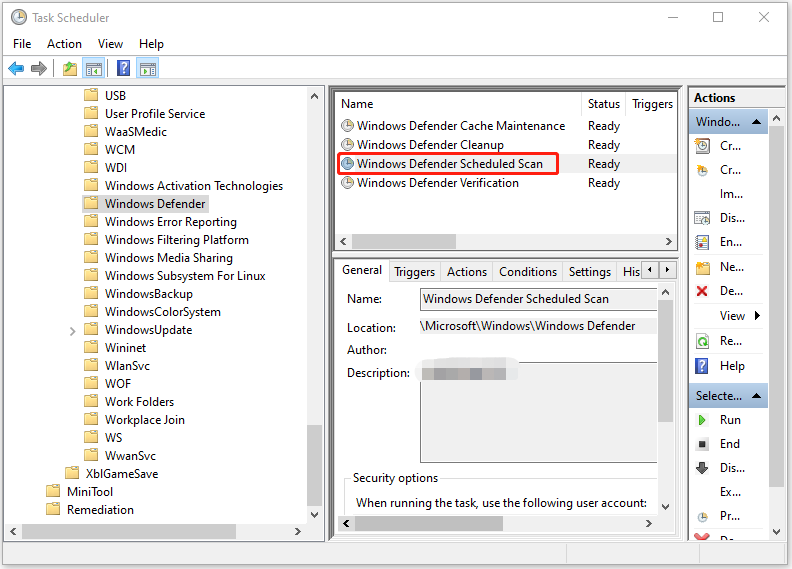Click the XblGameSave folder icon

click(72, 473)
